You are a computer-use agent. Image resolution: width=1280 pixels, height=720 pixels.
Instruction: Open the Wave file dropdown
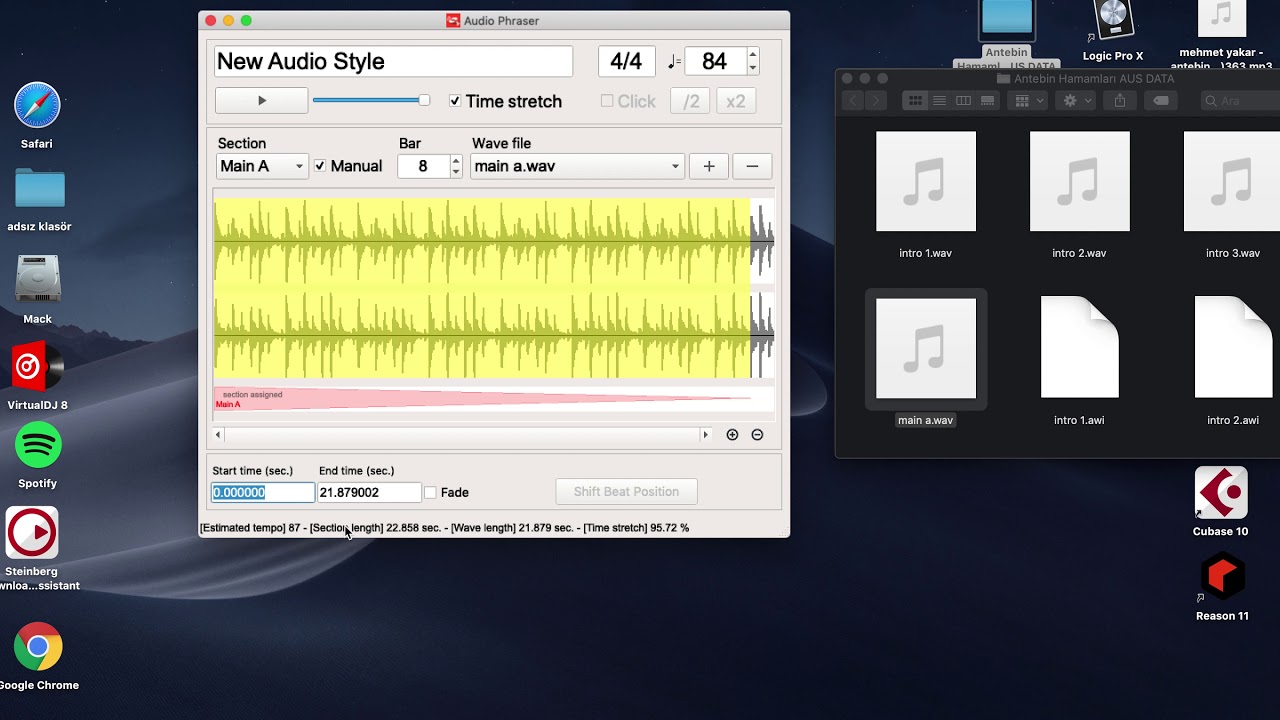577,166
